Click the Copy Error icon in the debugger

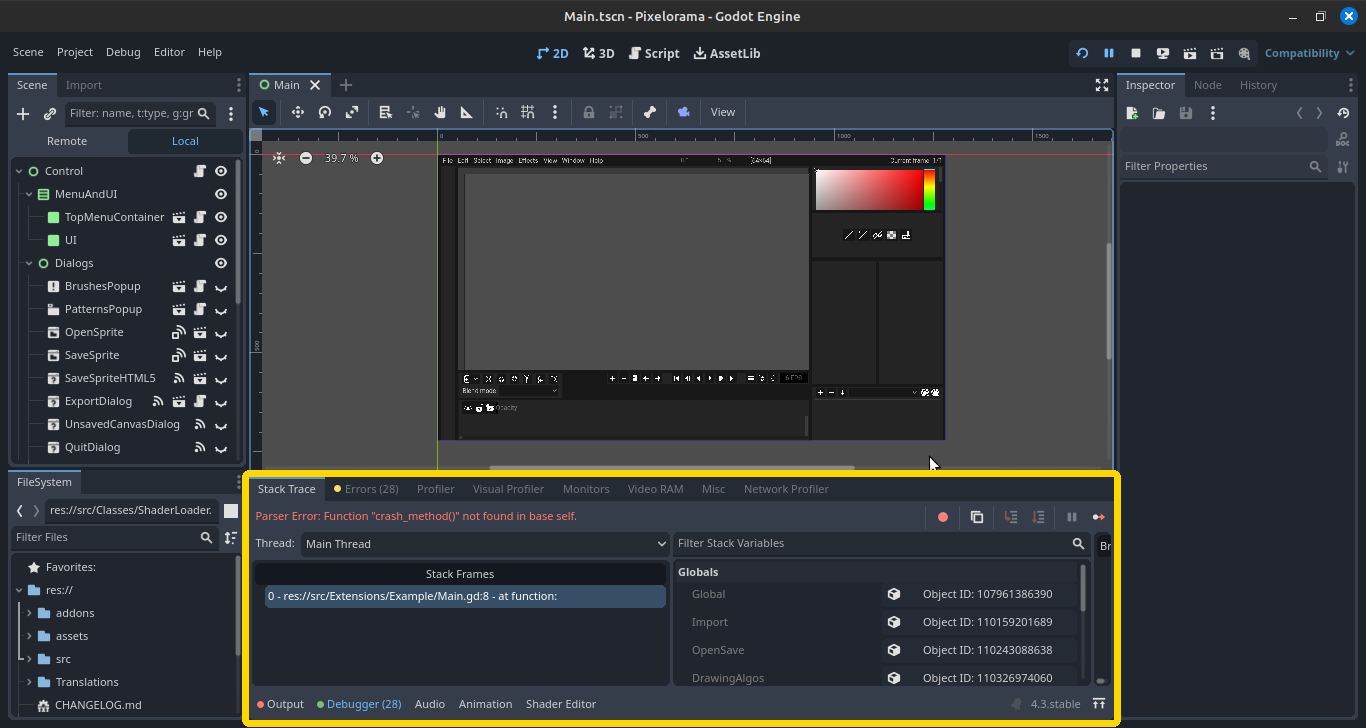point(977,516)
